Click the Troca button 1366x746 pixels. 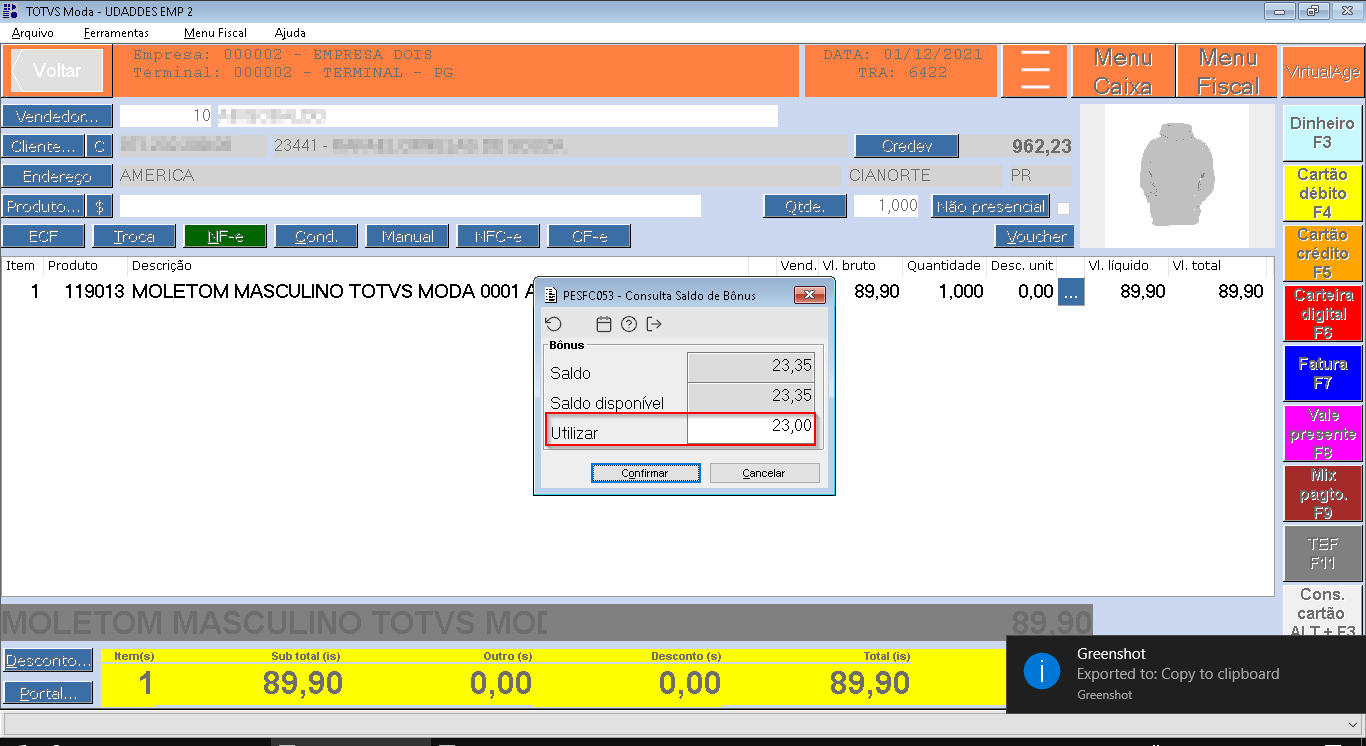click(x=134, y=236)
